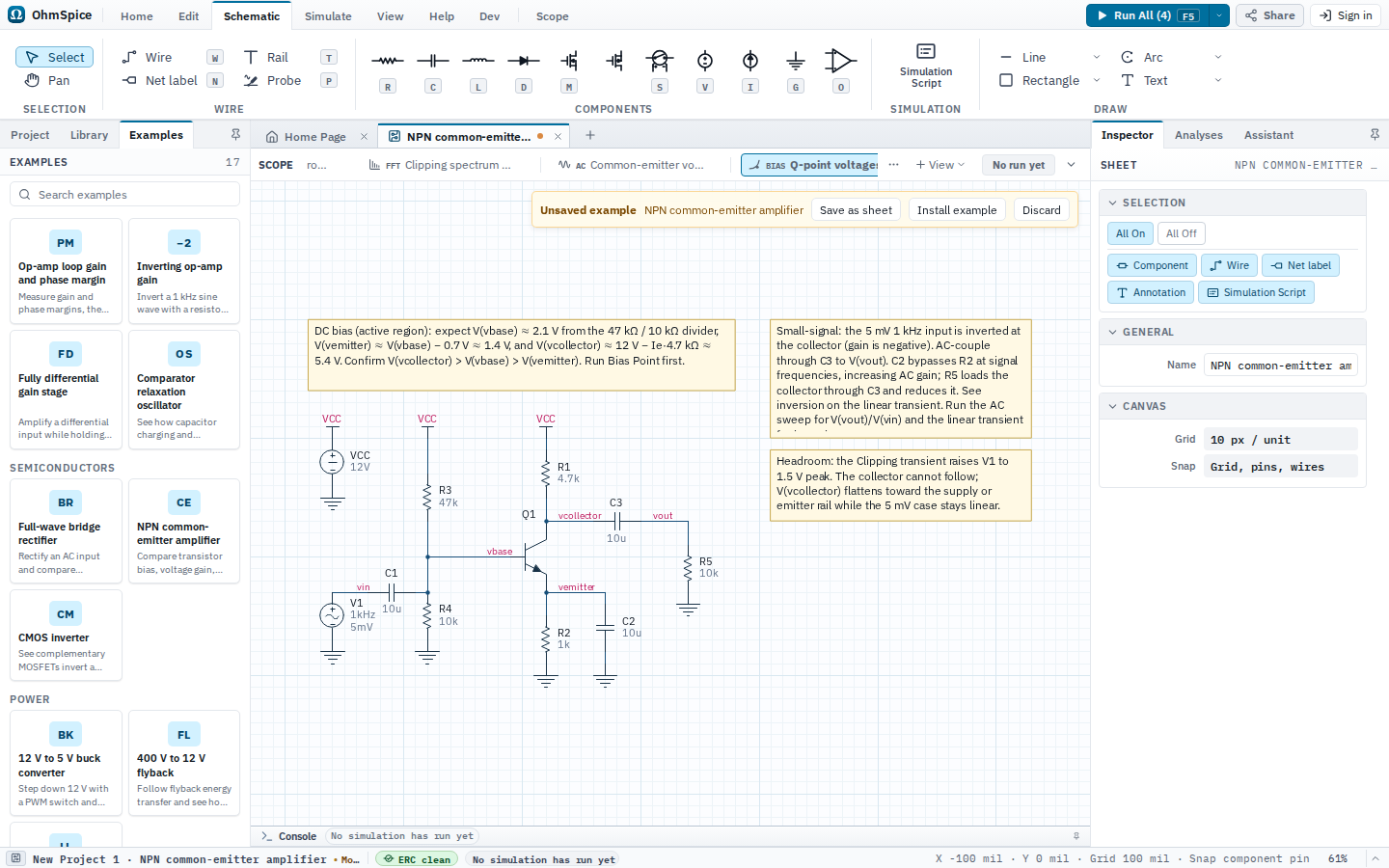Open the Simulate menu

point(328,16)
